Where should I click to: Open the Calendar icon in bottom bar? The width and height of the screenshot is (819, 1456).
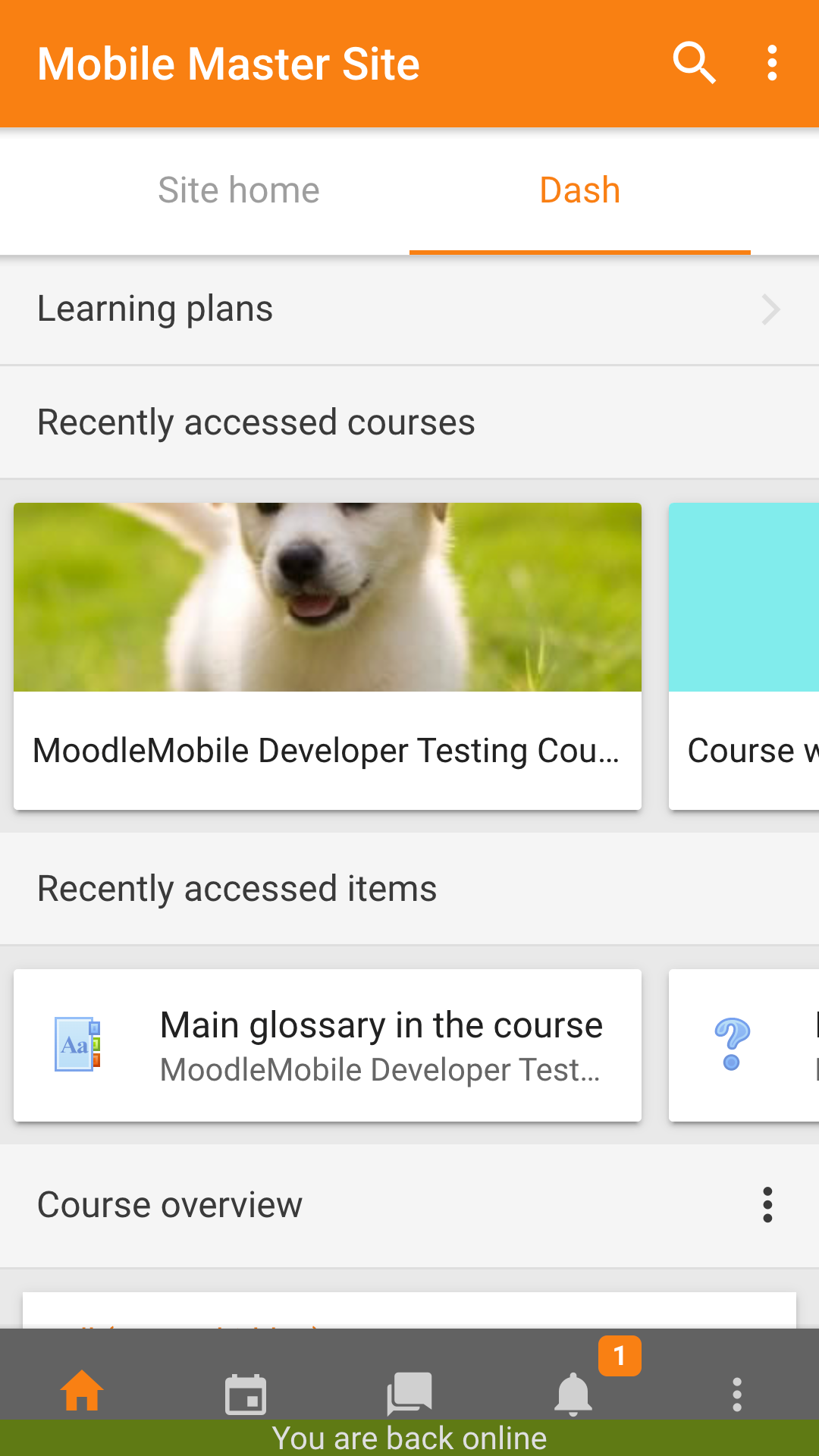[246, 1394]
